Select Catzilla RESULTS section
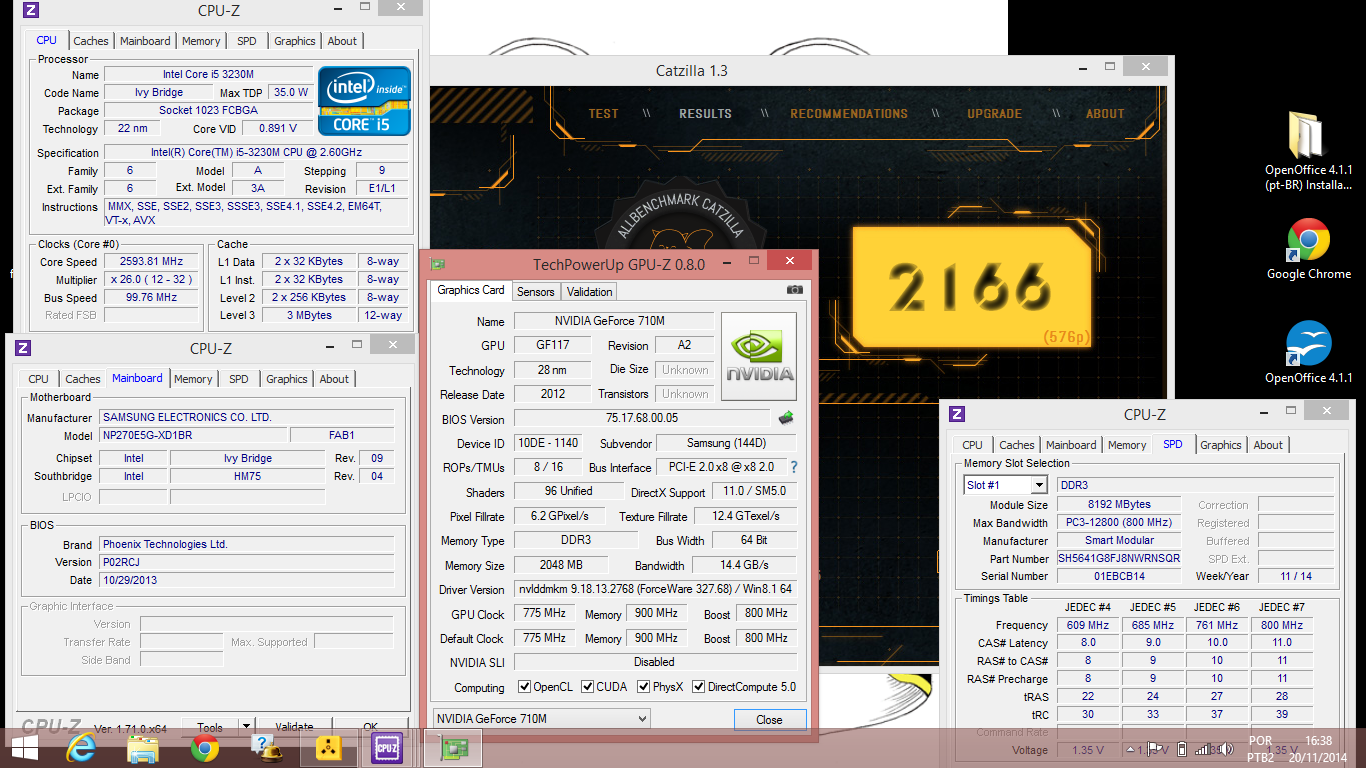The image size is (1366, 768). point(705,114)
